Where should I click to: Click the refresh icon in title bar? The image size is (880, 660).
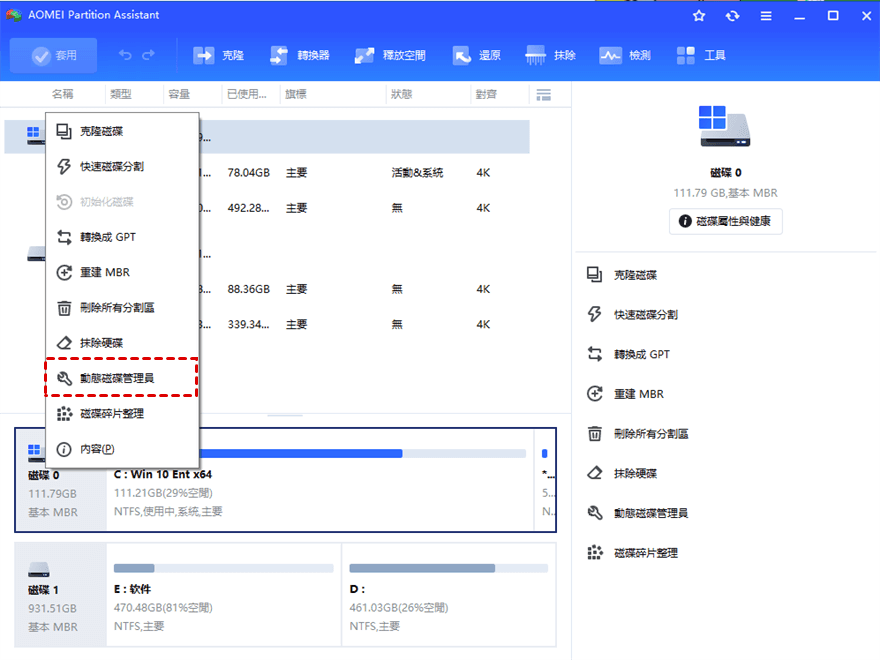tap(732, 16)
